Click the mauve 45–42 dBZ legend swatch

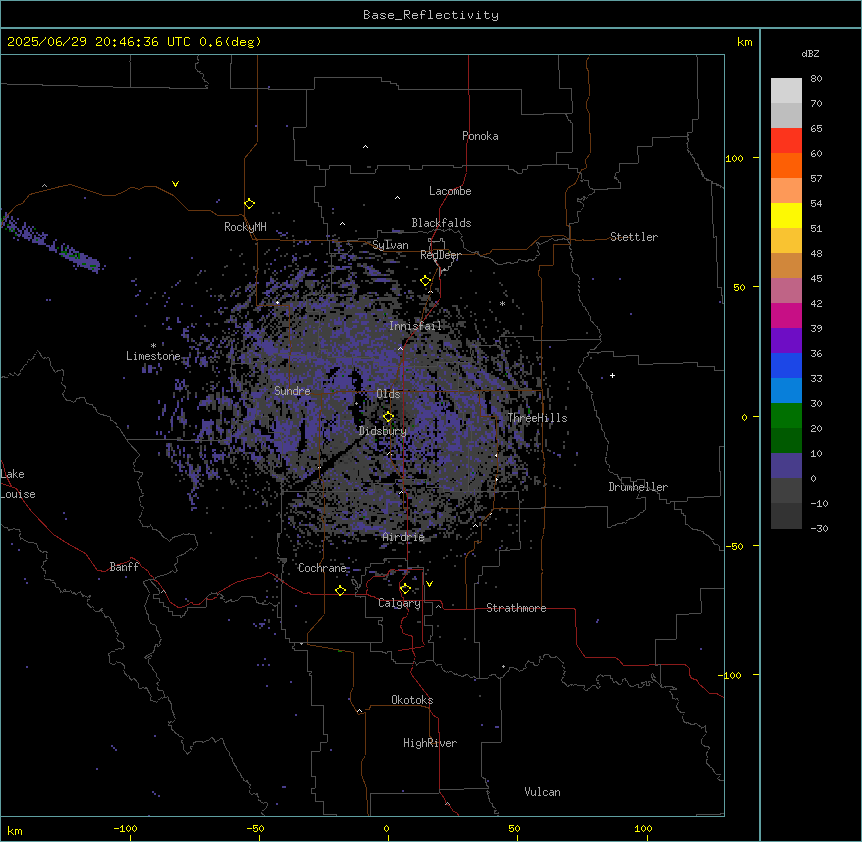[x=786, y=291]
